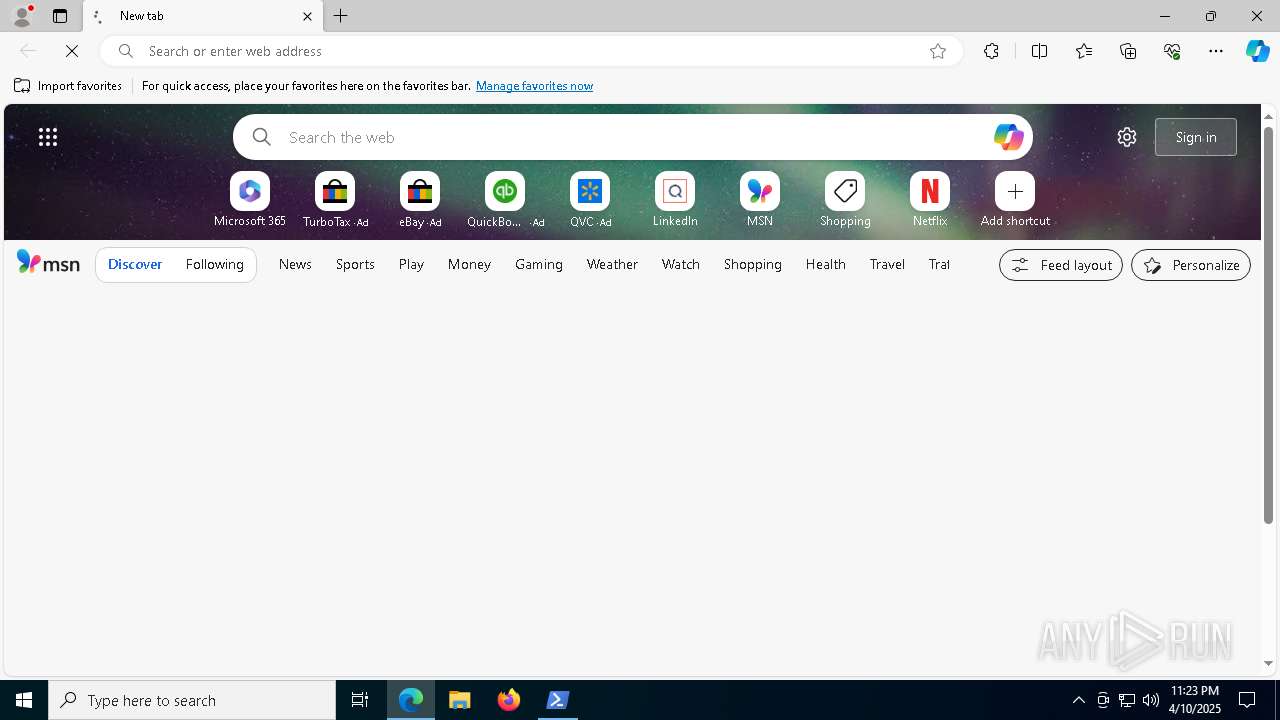The width and height of the screenshot is (1280, 720).
Task: Open the News category
Action: pos(295,264)
